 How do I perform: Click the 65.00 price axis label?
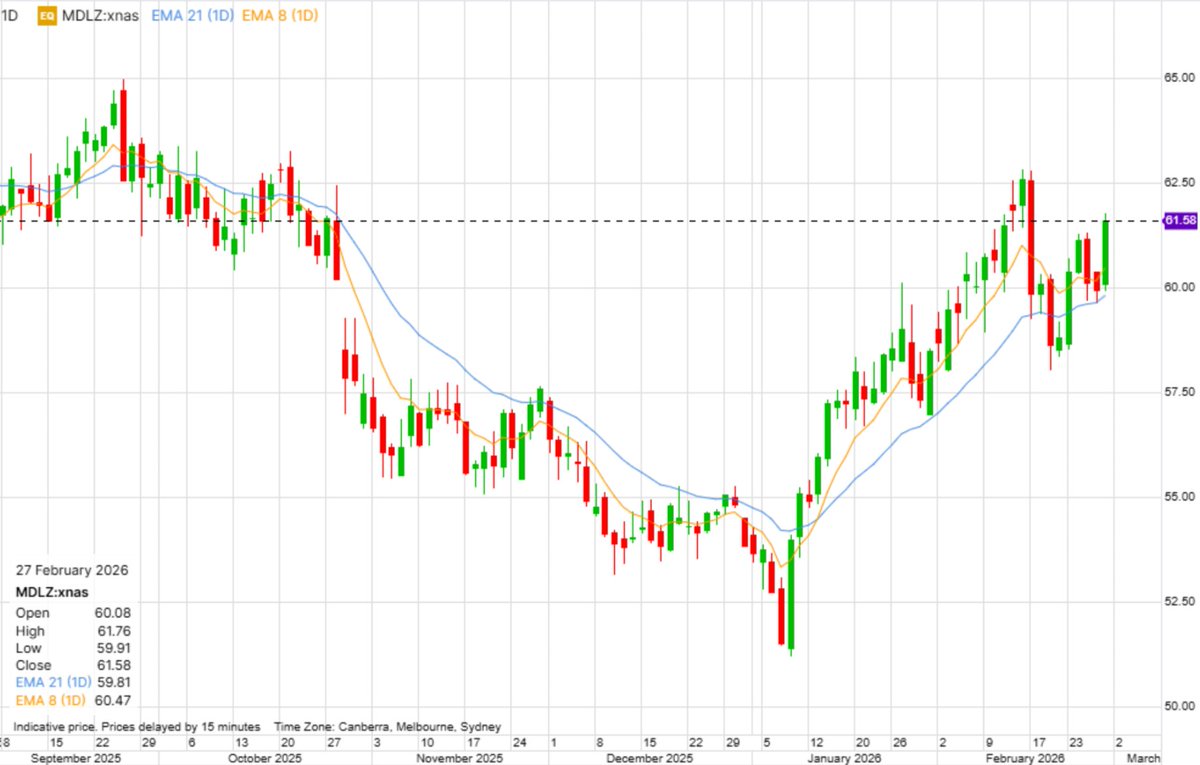(x=1181, y=78)
